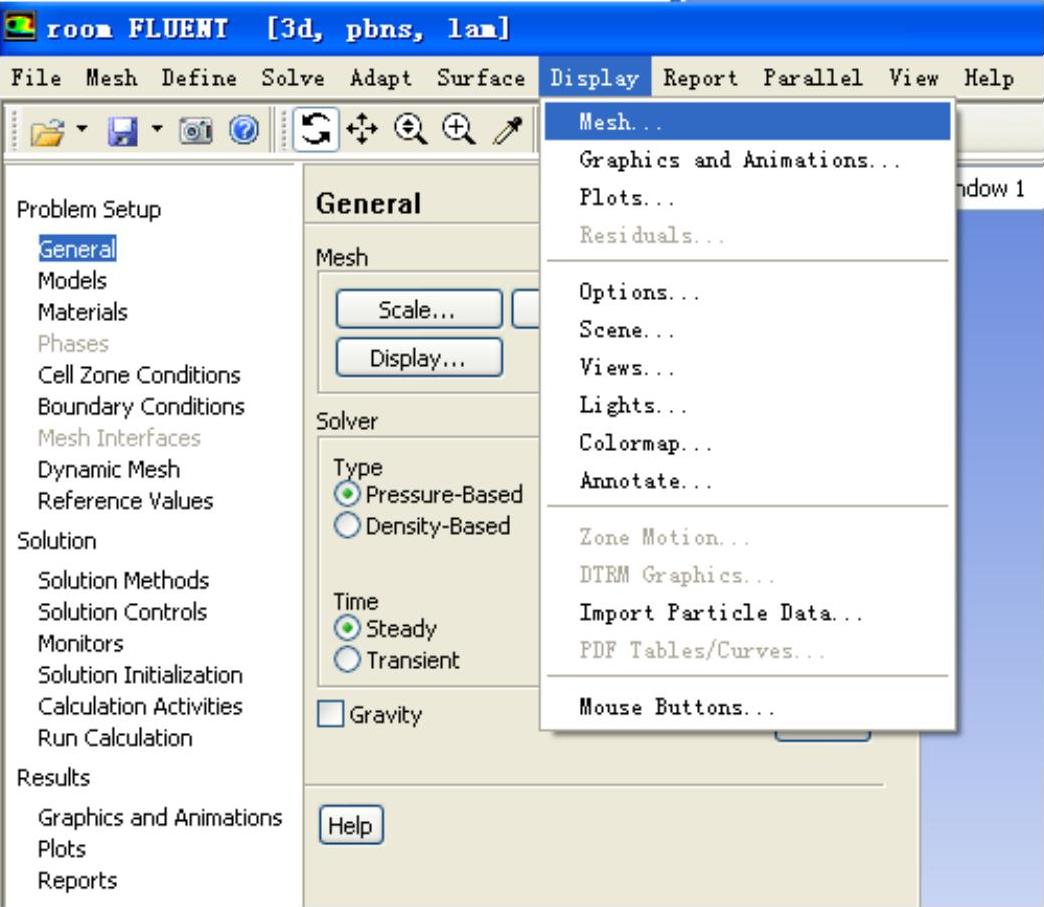The width and height of the screenshot is (1044, 907).
Task: Select Cell Zone Conditions in tree
Action: click(139, 375)
